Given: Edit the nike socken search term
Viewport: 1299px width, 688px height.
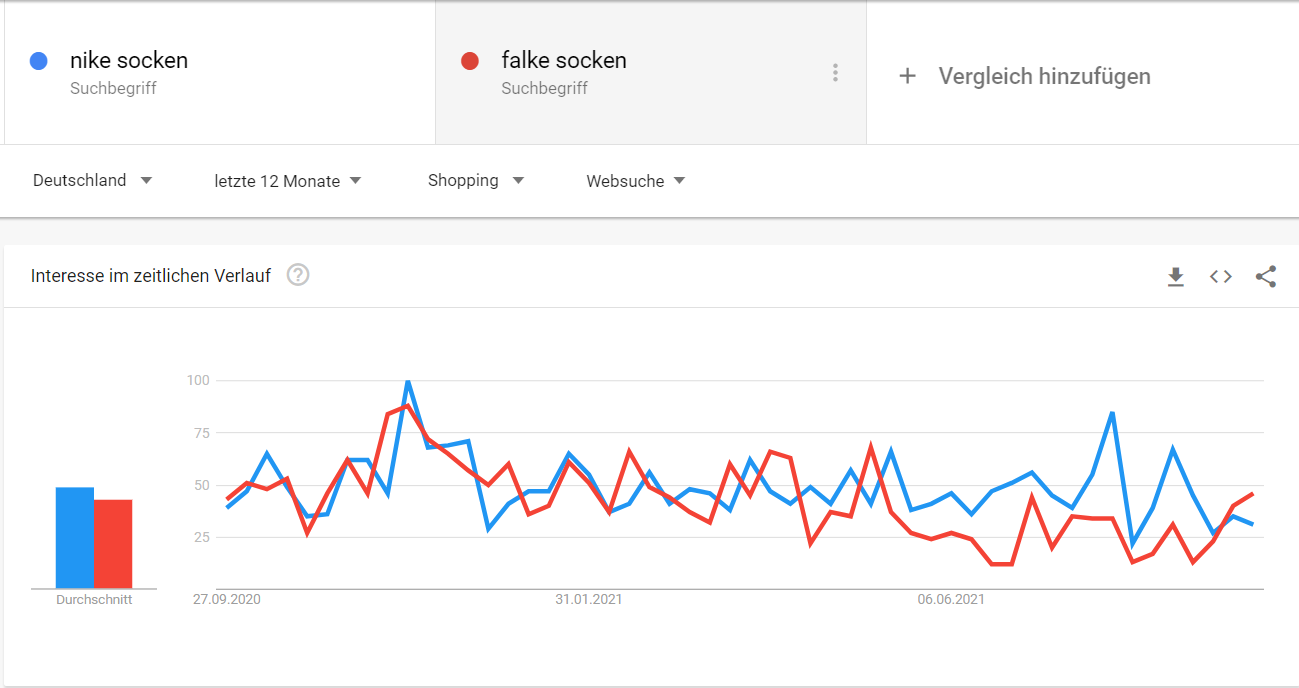Looking at the screenshot, I should click(x=129, y=60).
